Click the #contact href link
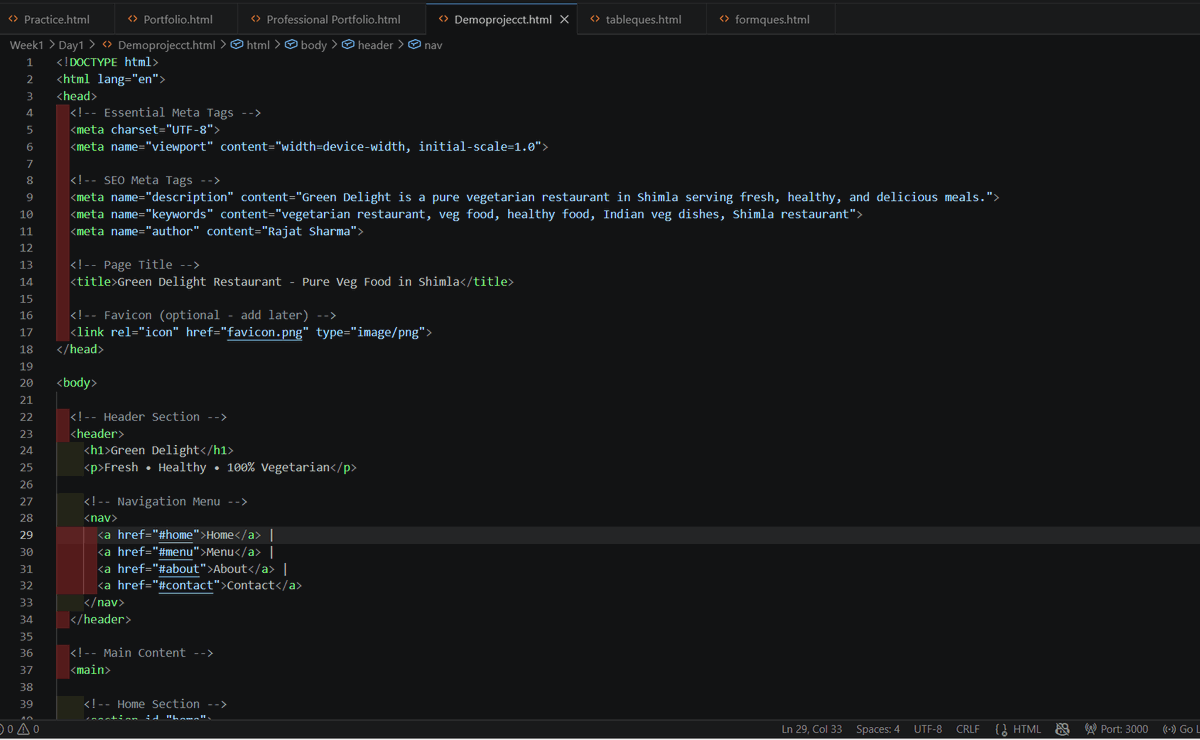 (186, 585)
